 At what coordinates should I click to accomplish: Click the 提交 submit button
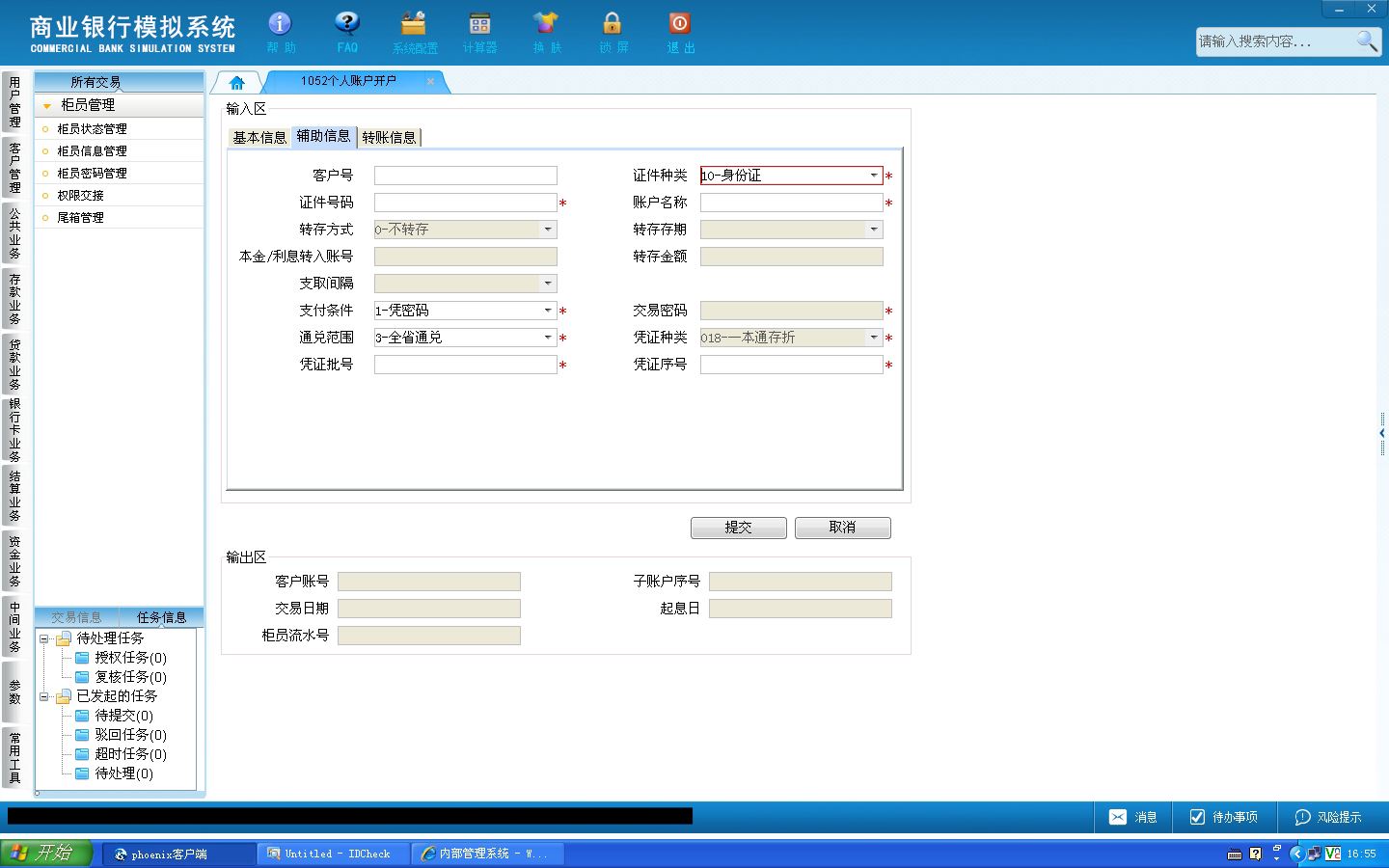pos(738,528)
